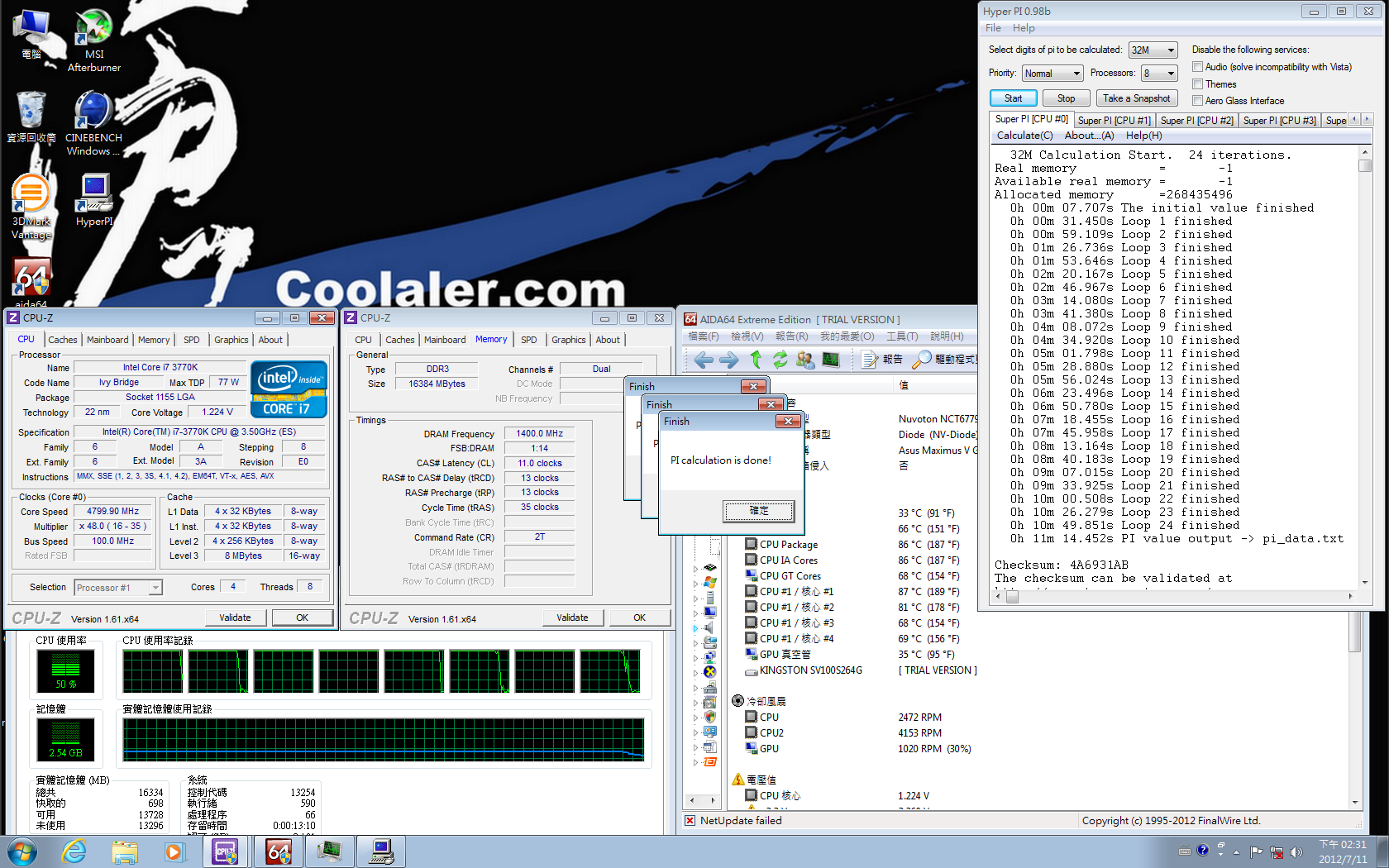1389x868 pixels.
Task: Click the Super PI log horizontal scrollbar thumb
Action: tap(1012, 596)
